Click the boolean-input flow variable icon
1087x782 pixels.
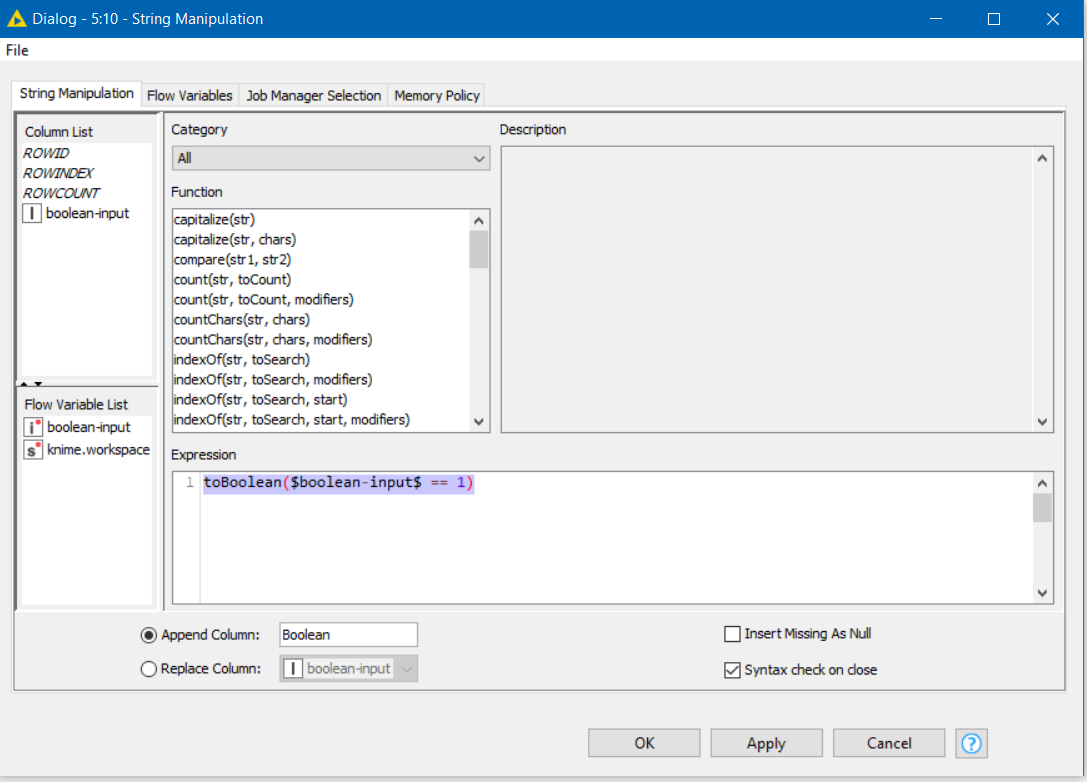[x=32, y=427]
